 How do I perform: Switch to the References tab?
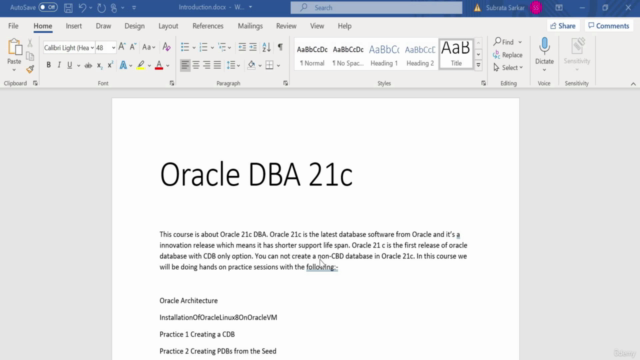pyautogui.click(x=208, y=26)
